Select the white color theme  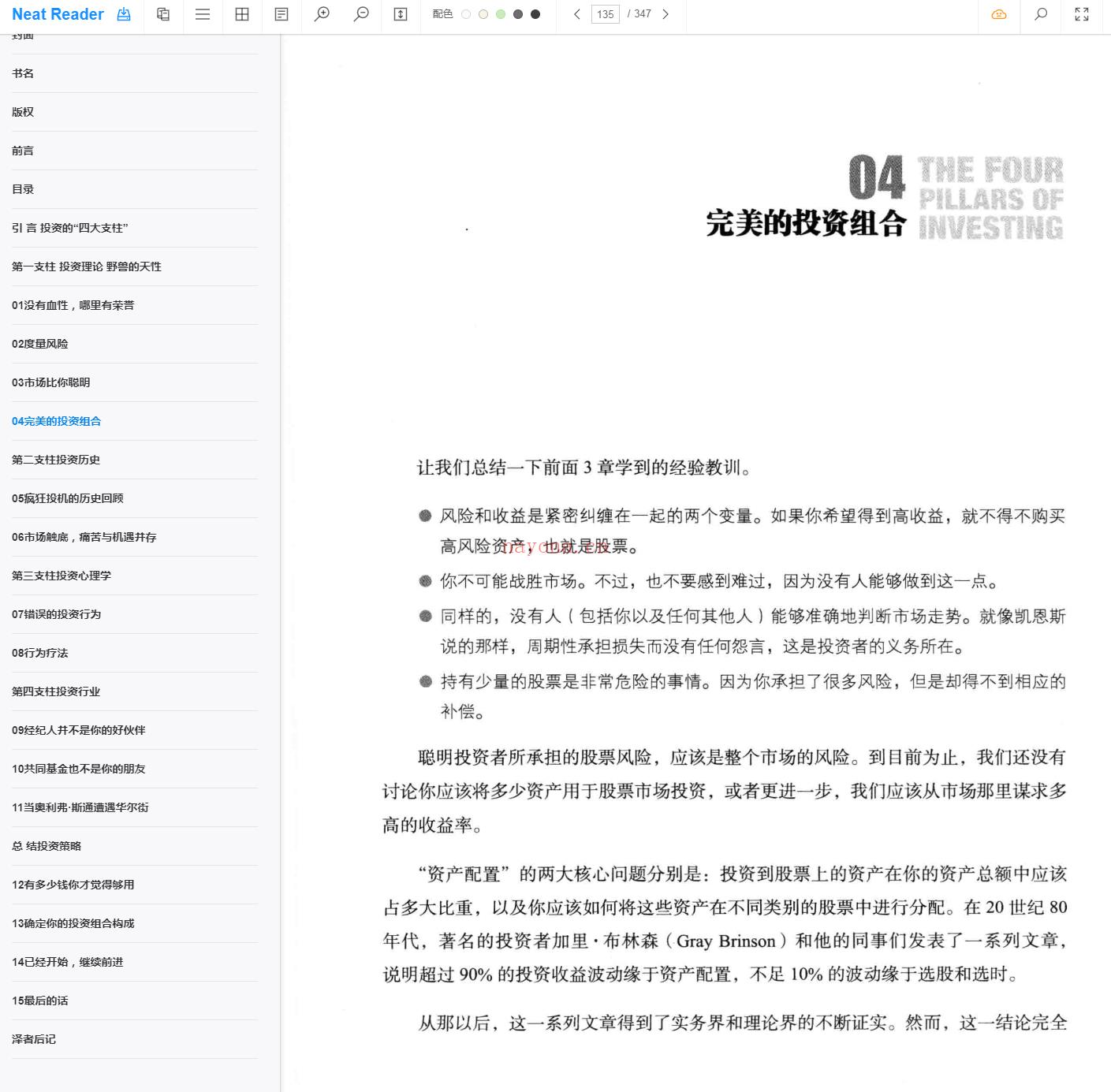click(466, 14)
